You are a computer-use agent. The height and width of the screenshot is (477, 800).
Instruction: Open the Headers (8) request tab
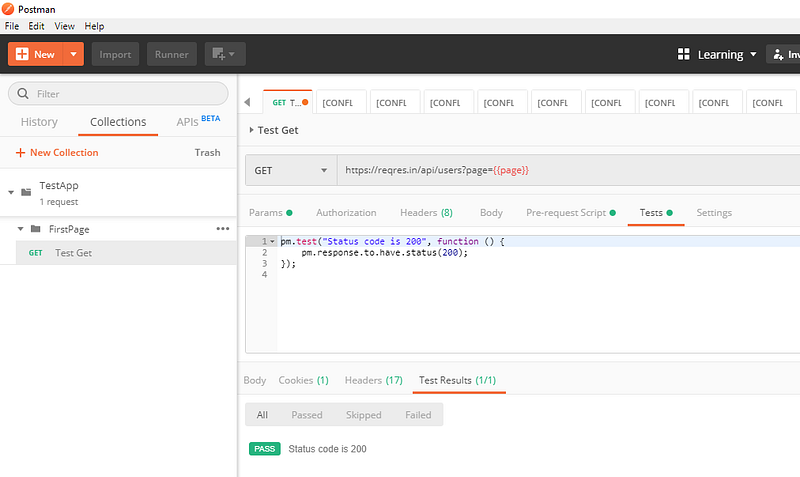[426, 213]
